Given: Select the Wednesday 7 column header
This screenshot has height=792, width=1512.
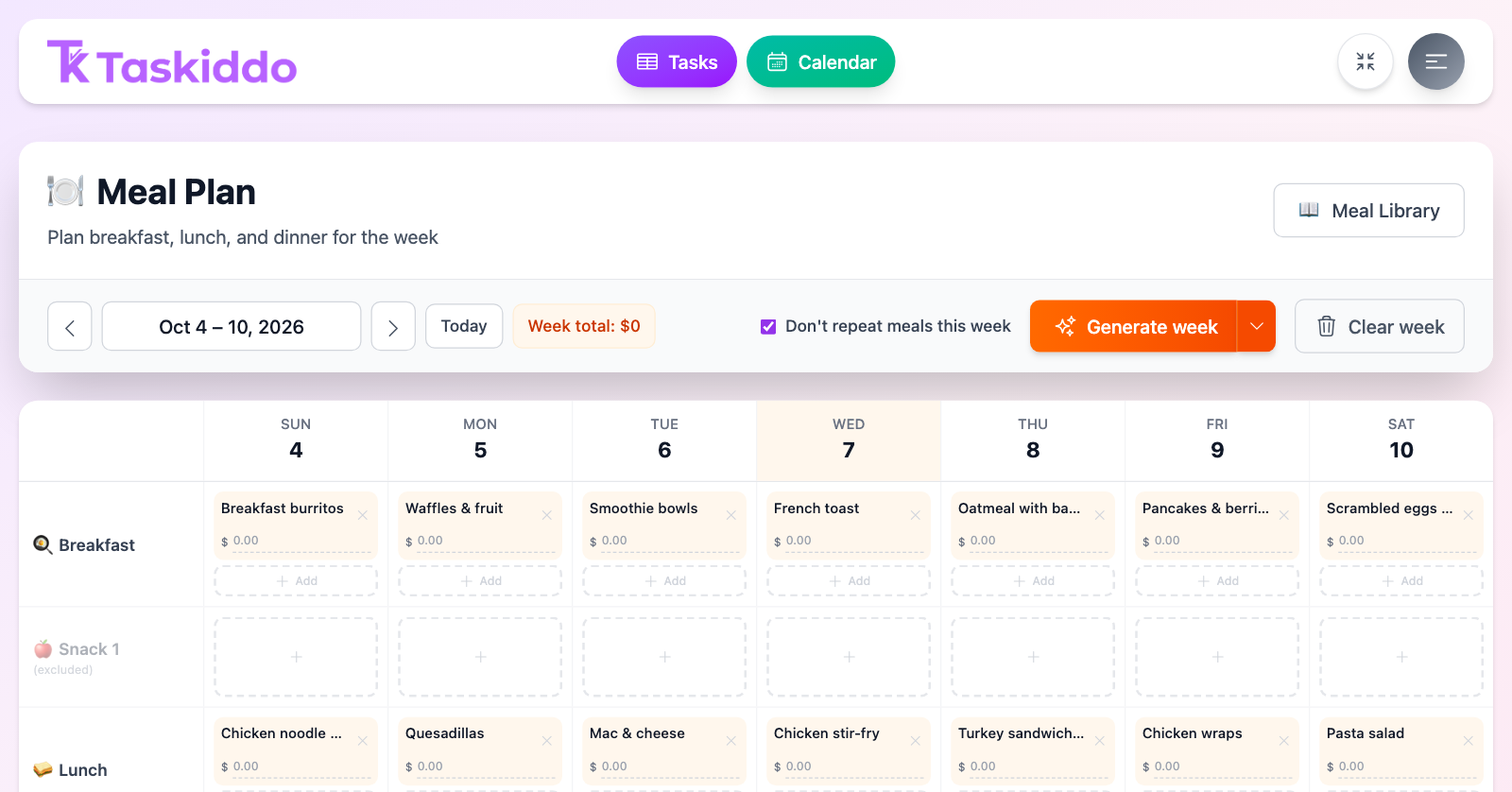Looking at the screenshot, I should 849,440.
